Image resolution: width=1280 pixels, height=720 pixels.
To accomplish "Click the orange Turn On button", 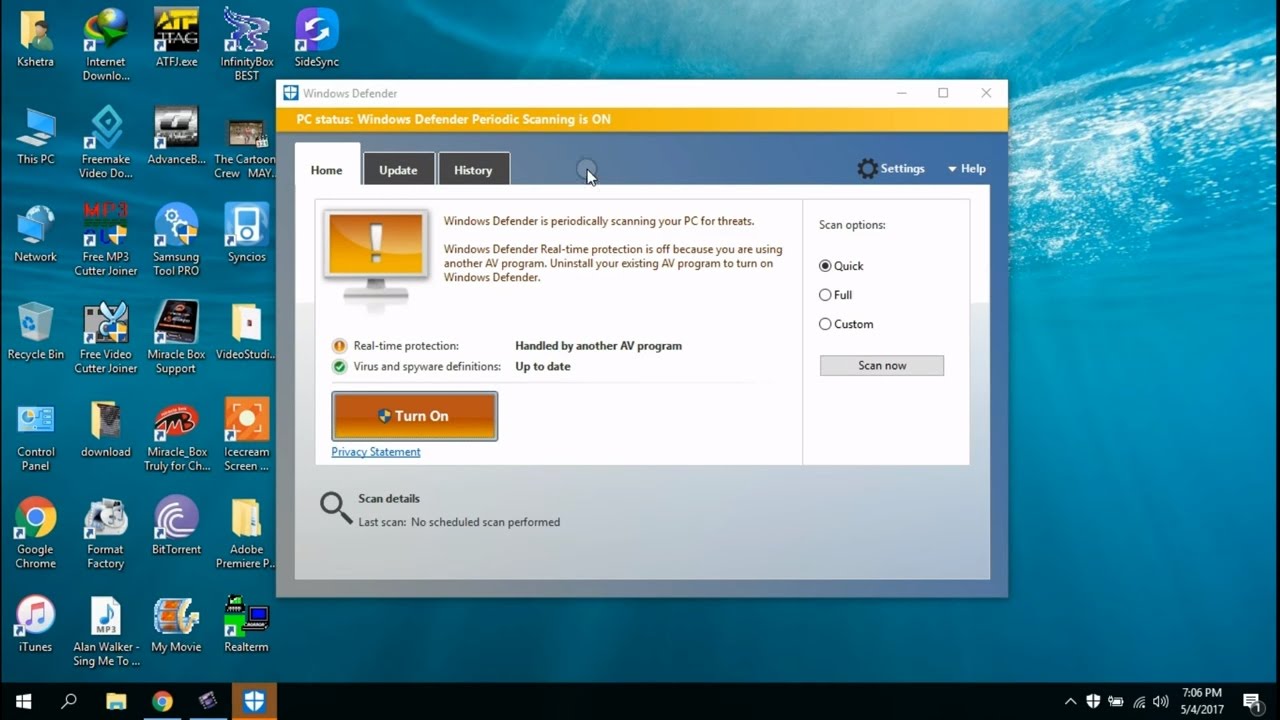I will click(414, 416).
